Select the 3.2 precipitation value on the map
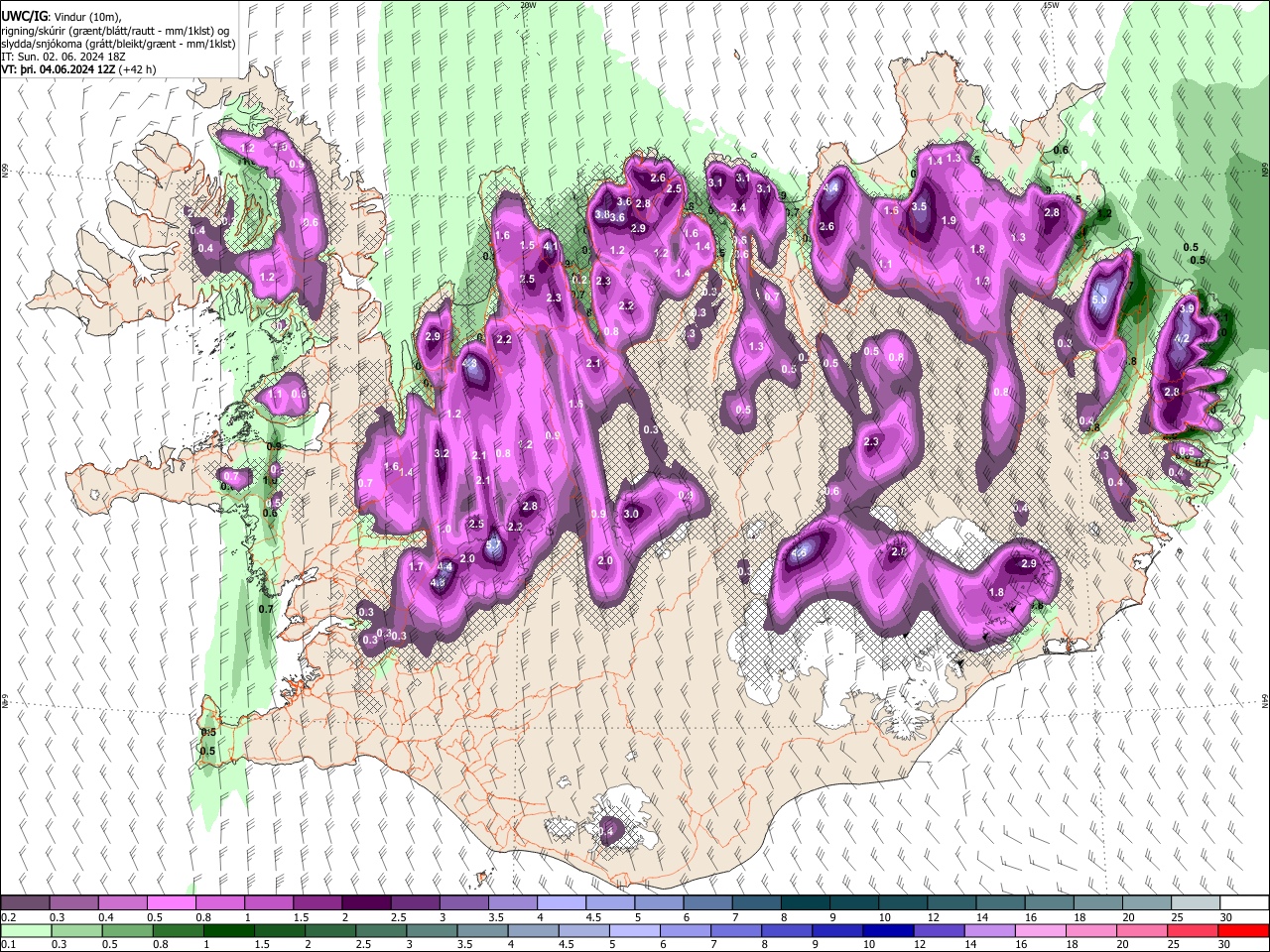 point(443,454)
